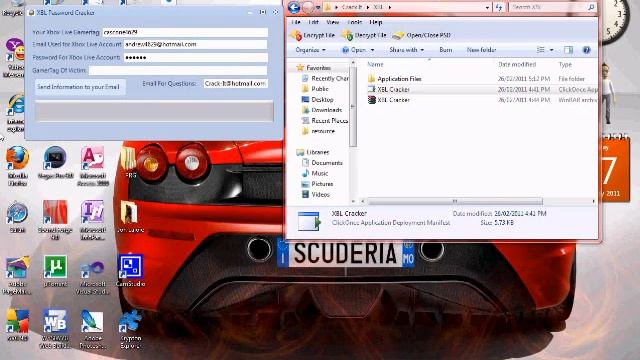Open the recent pages dropdown arrow
The image size is (640, 360).
318,7
